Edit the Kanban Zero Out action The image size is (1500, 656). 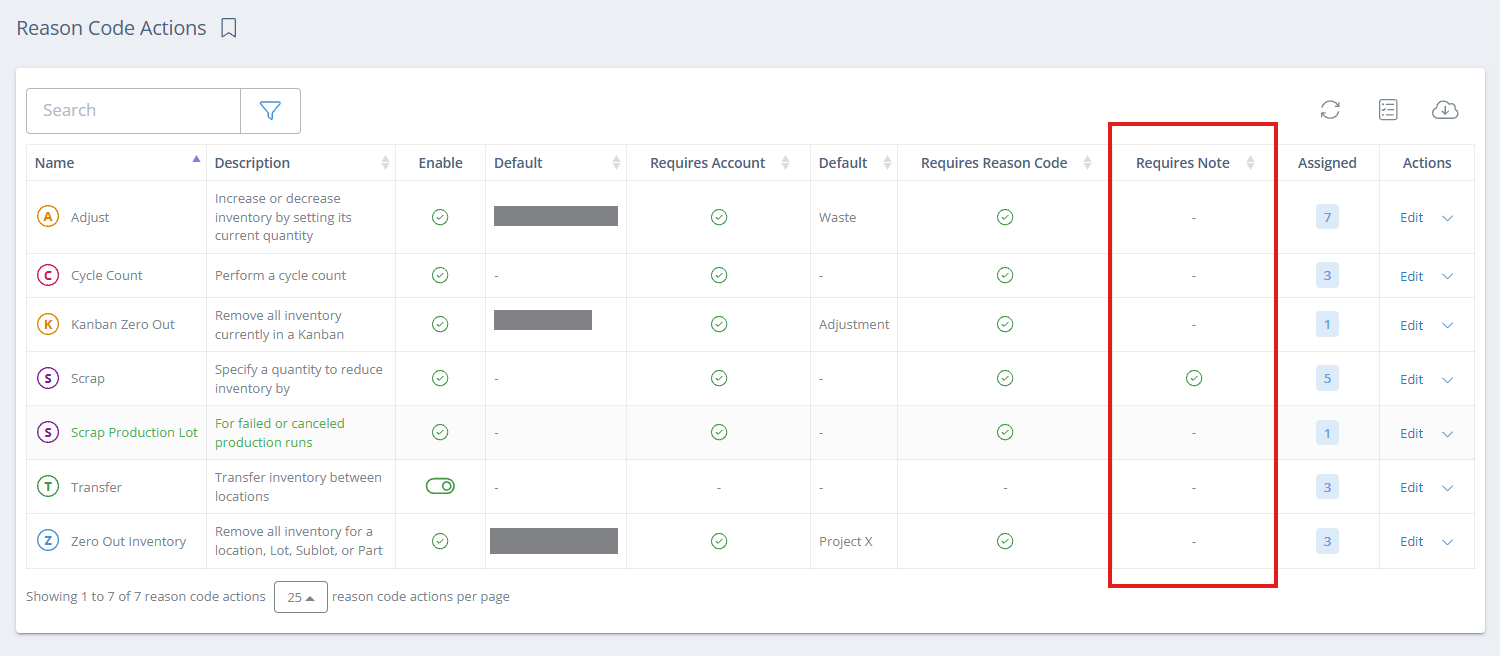tap(1411, 325)
